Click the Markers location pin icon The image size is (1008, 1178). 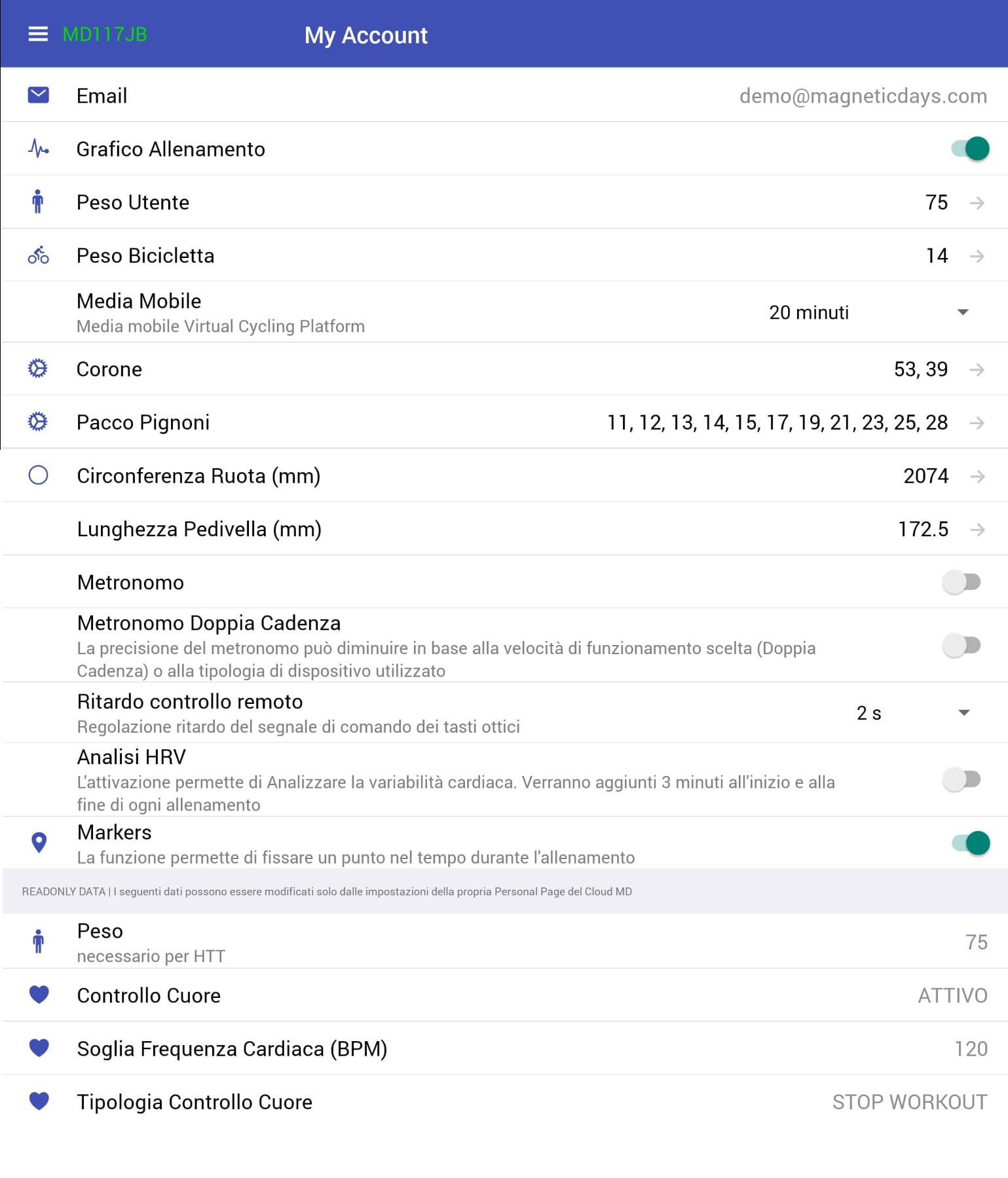pos(39,843)
